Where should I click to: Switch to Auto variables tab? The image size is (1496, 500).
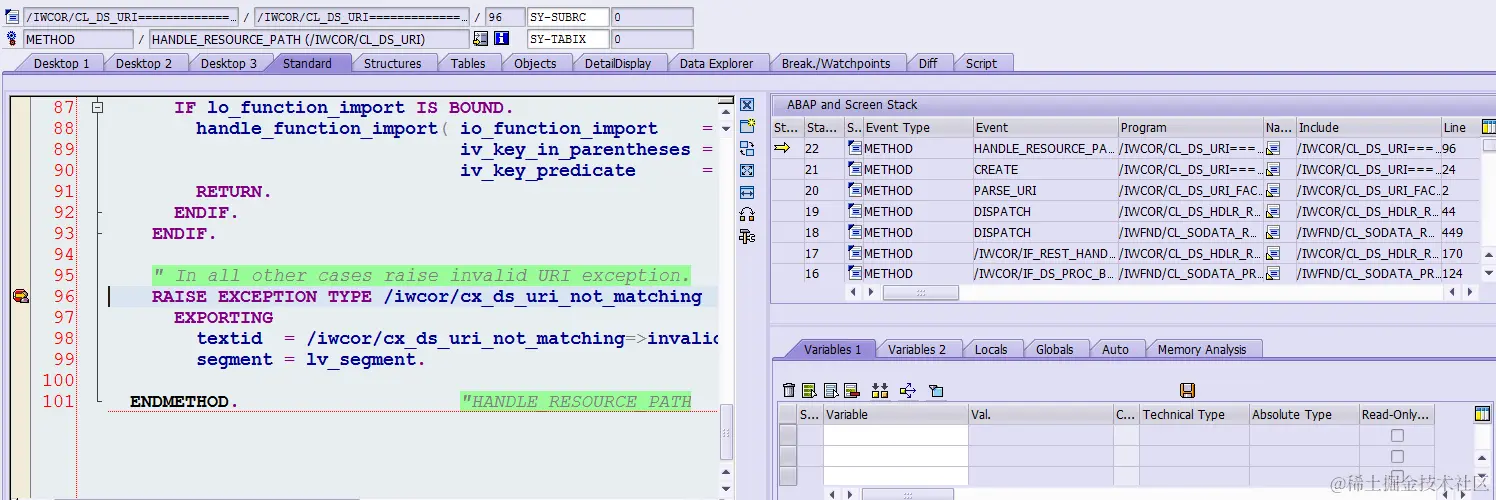pyautogui.click(x=1115, y=349)
